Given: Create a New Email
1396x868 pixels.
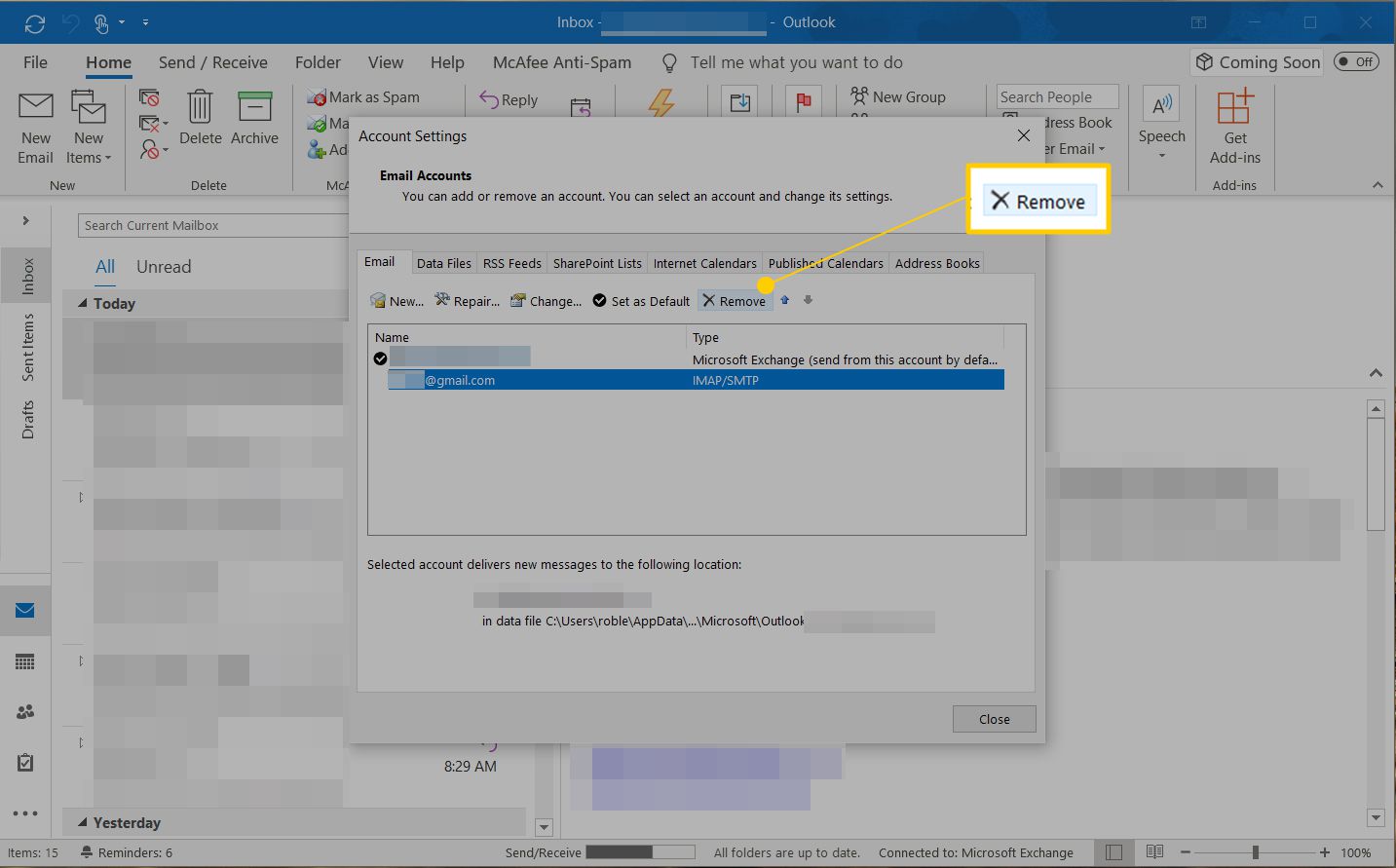Looking at the screenshot, I should 36,128.
